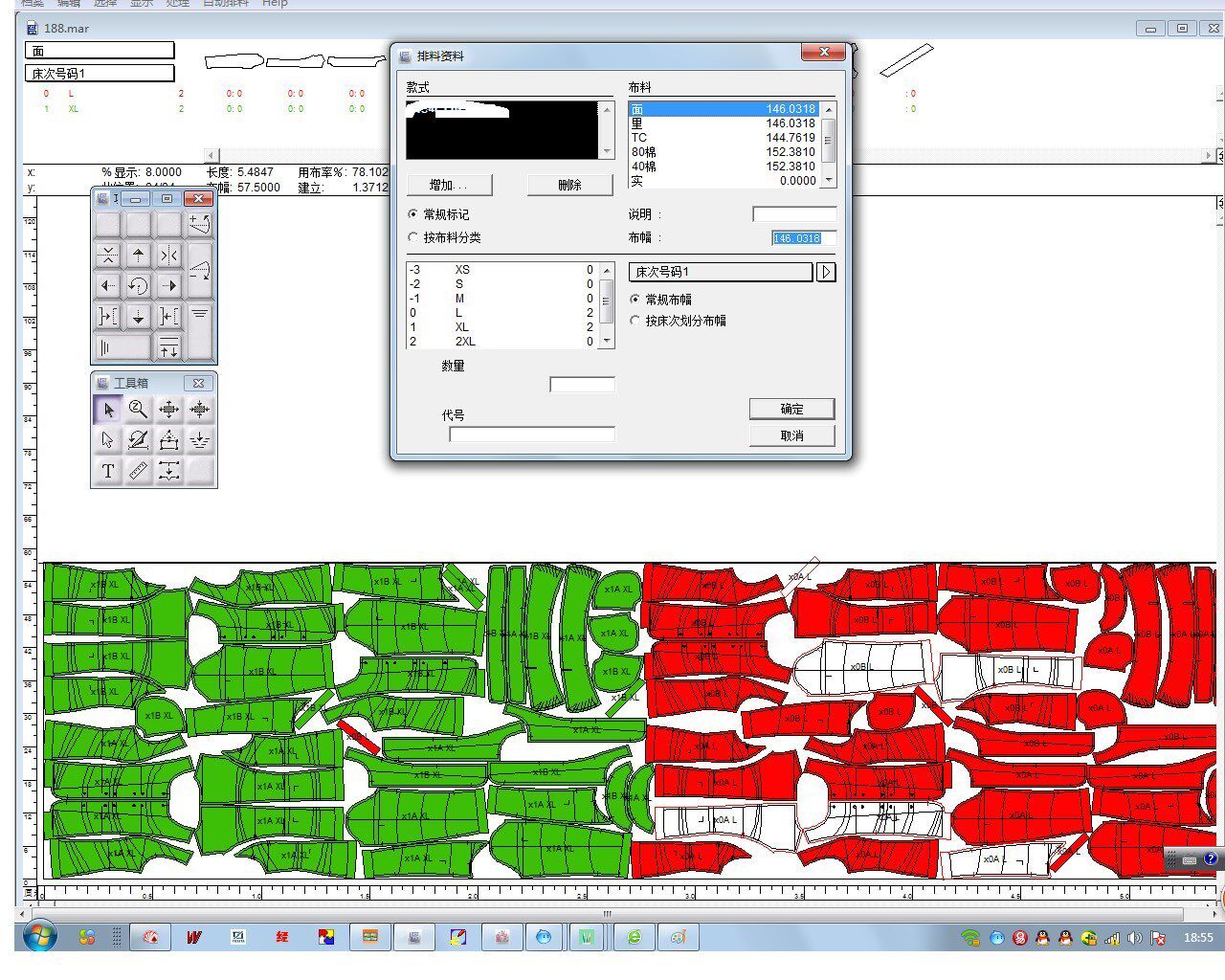Click the 说明 input field

794,214
